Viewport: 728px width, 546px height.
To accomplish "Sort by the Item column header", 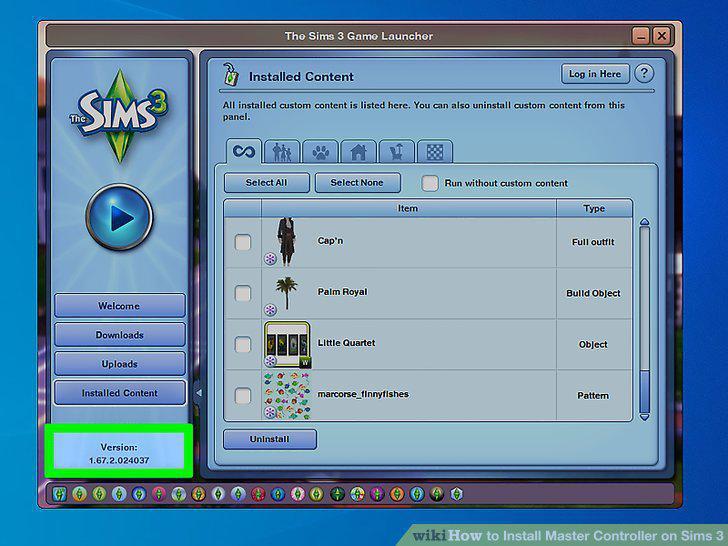I will 409,208.
